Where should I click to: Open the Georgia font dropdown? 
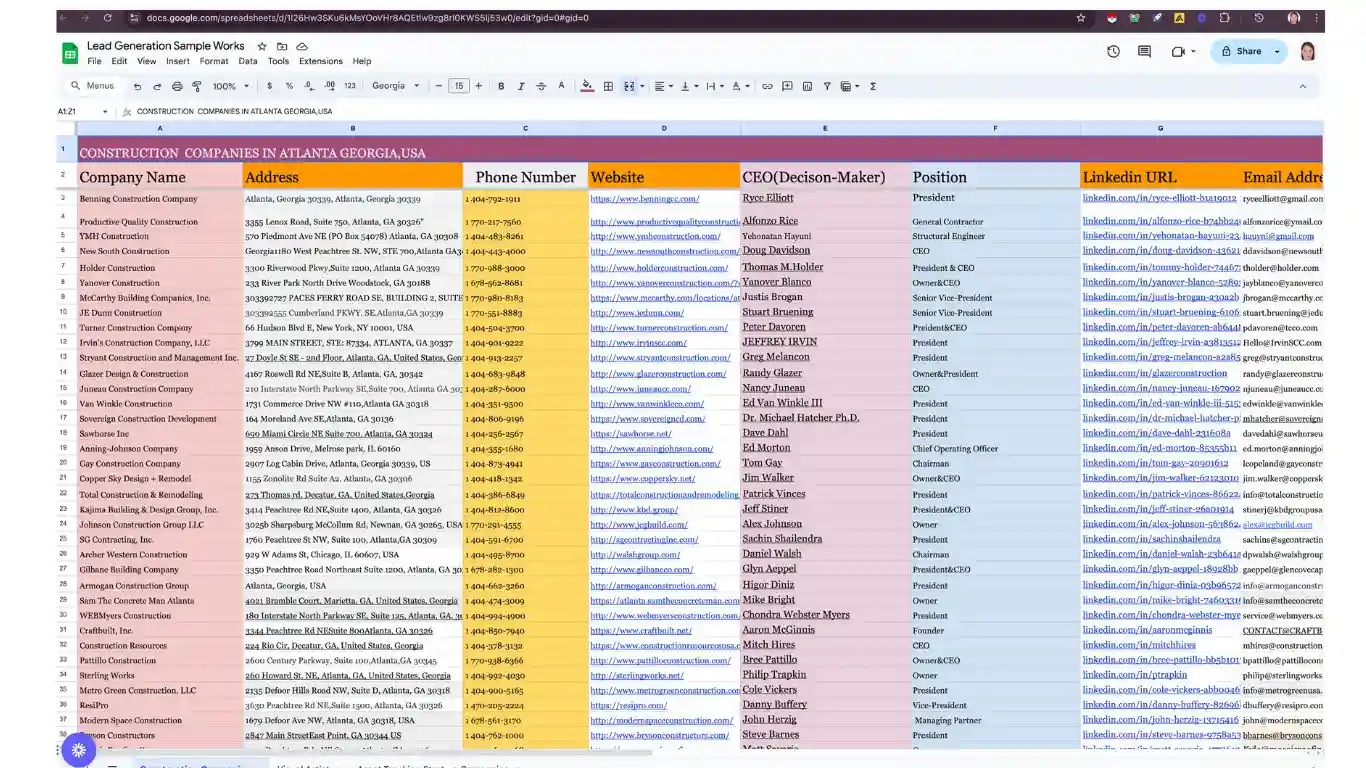396,87
